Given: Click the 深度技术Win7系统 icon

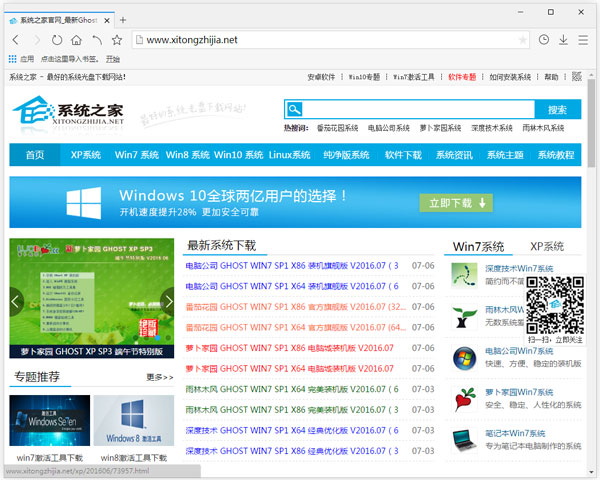Looking at the screenshot, I should [x=464, y=275].
